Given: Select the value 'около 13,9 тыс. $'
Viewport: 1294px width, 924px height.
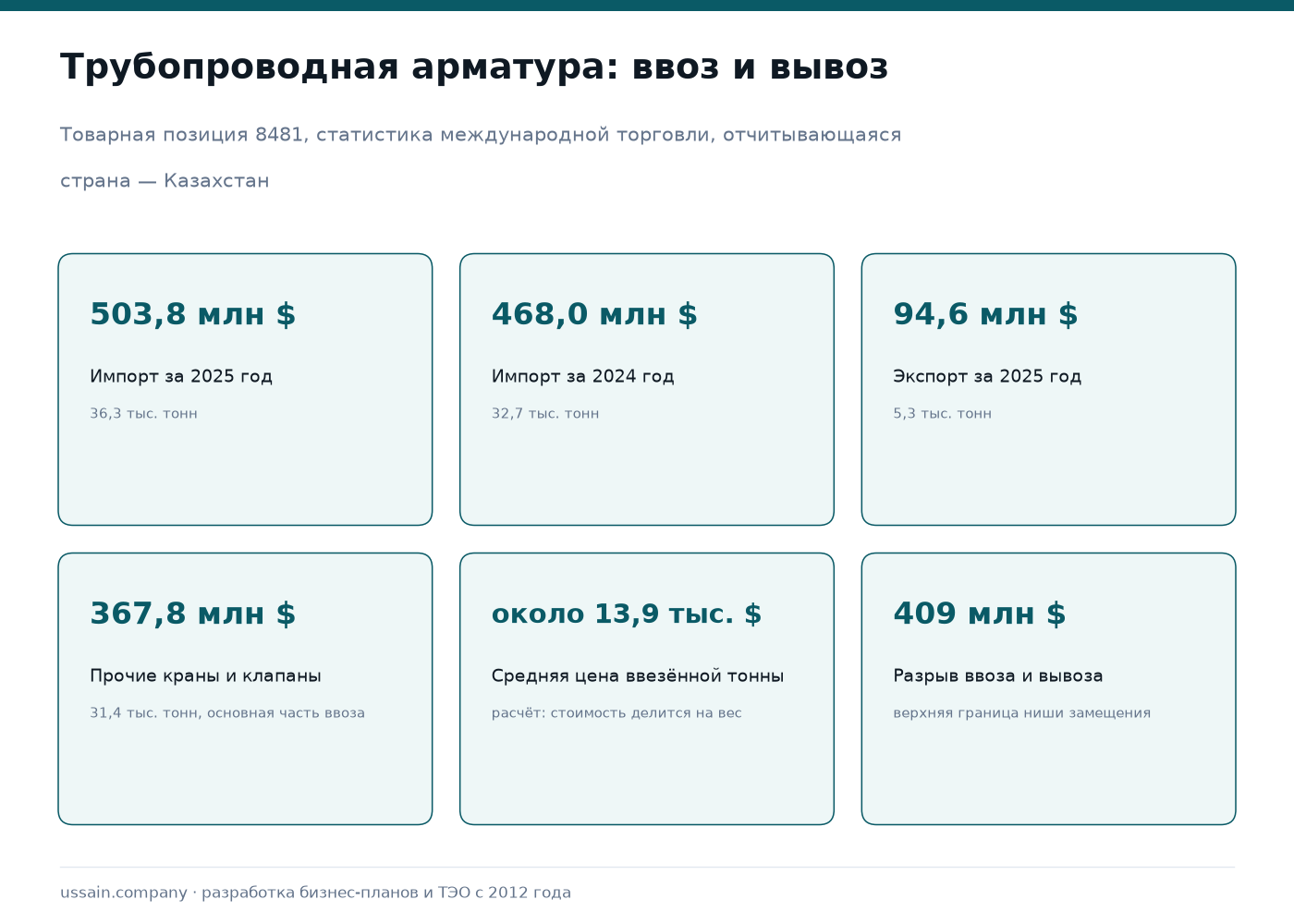Looking at the screenshot, I should point(627,614).
